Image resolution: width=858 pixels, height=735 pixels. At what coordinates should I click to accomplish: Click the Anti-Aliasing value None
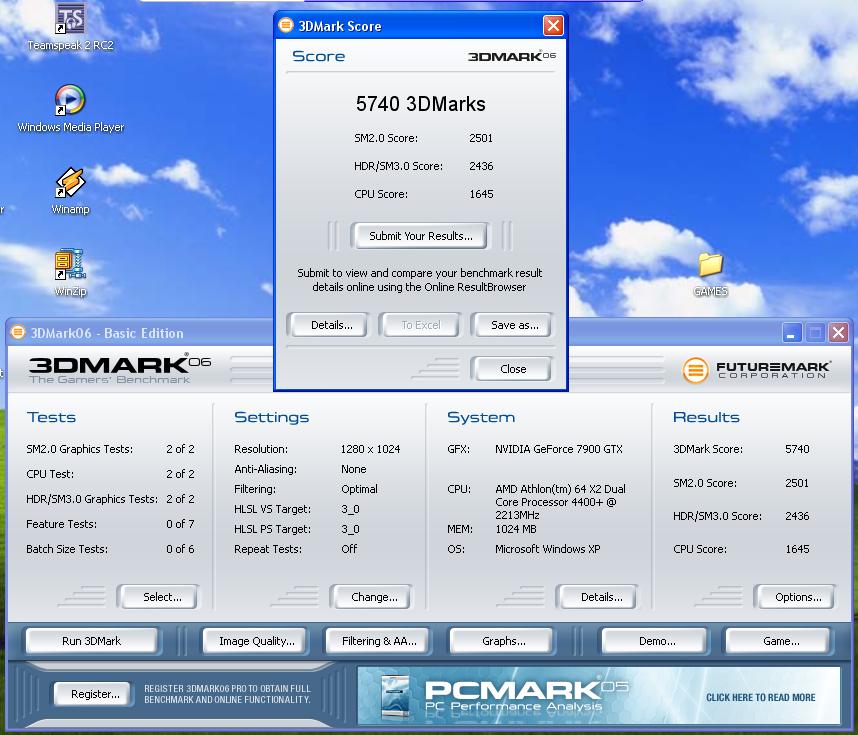[353, 469]
